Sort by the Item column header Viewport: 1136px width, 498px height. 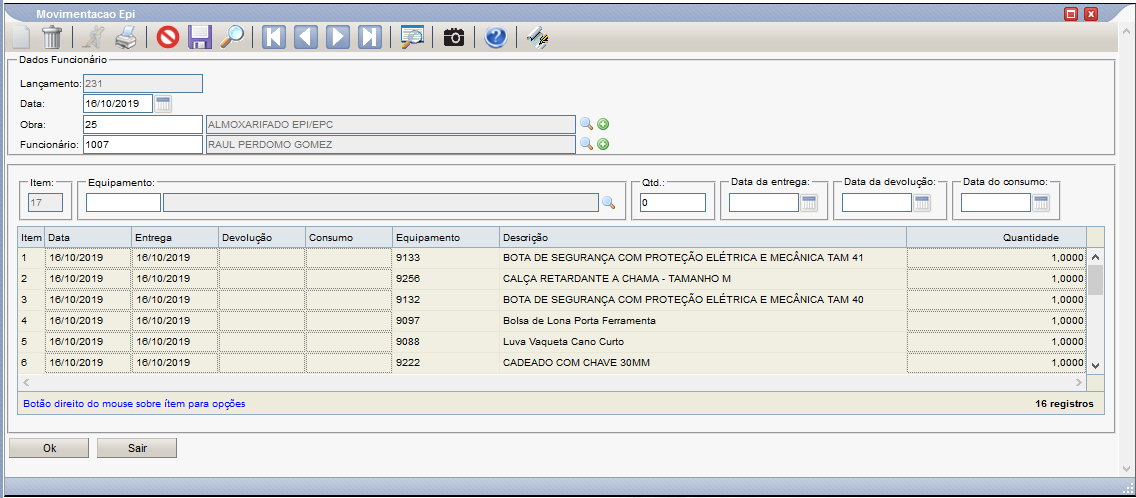pyautogui.click(x=31, y=237)
